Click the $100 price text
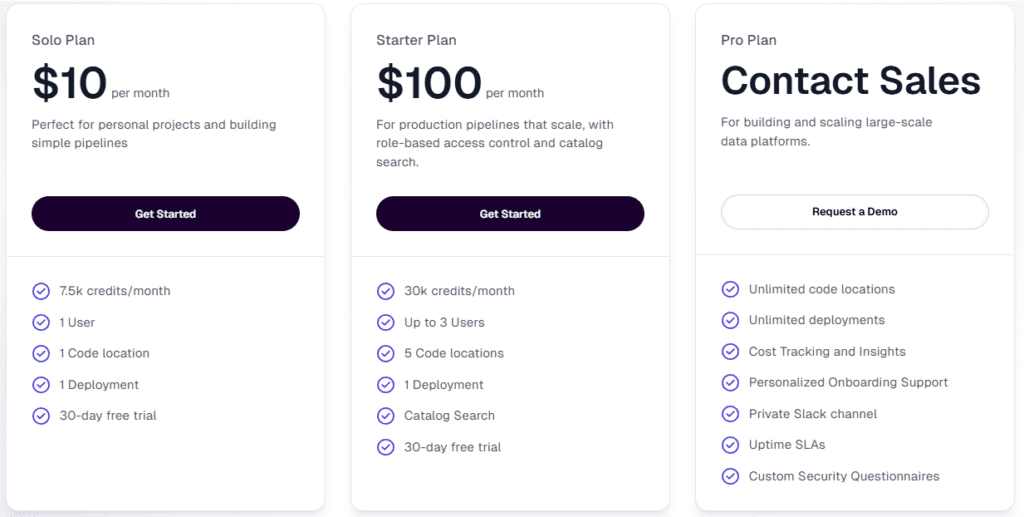Viewport: 1024px width, 517px height. click(428, 83)
